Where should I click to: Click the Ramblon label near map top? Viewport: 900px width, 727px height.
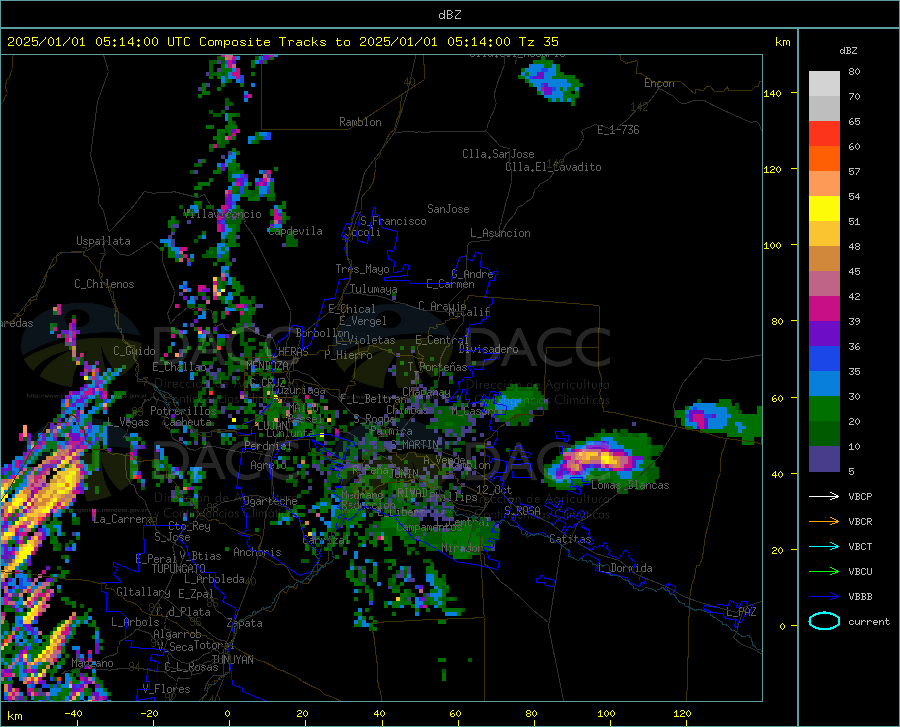click(x=360, y=122)
